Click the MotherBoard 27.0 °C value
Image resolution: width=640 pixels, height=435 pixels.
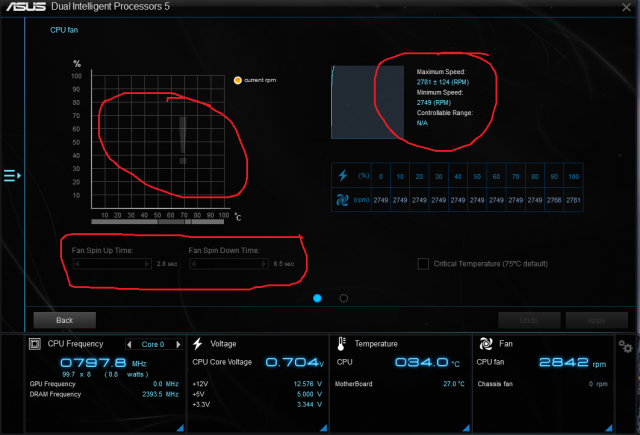click(454, 384)
